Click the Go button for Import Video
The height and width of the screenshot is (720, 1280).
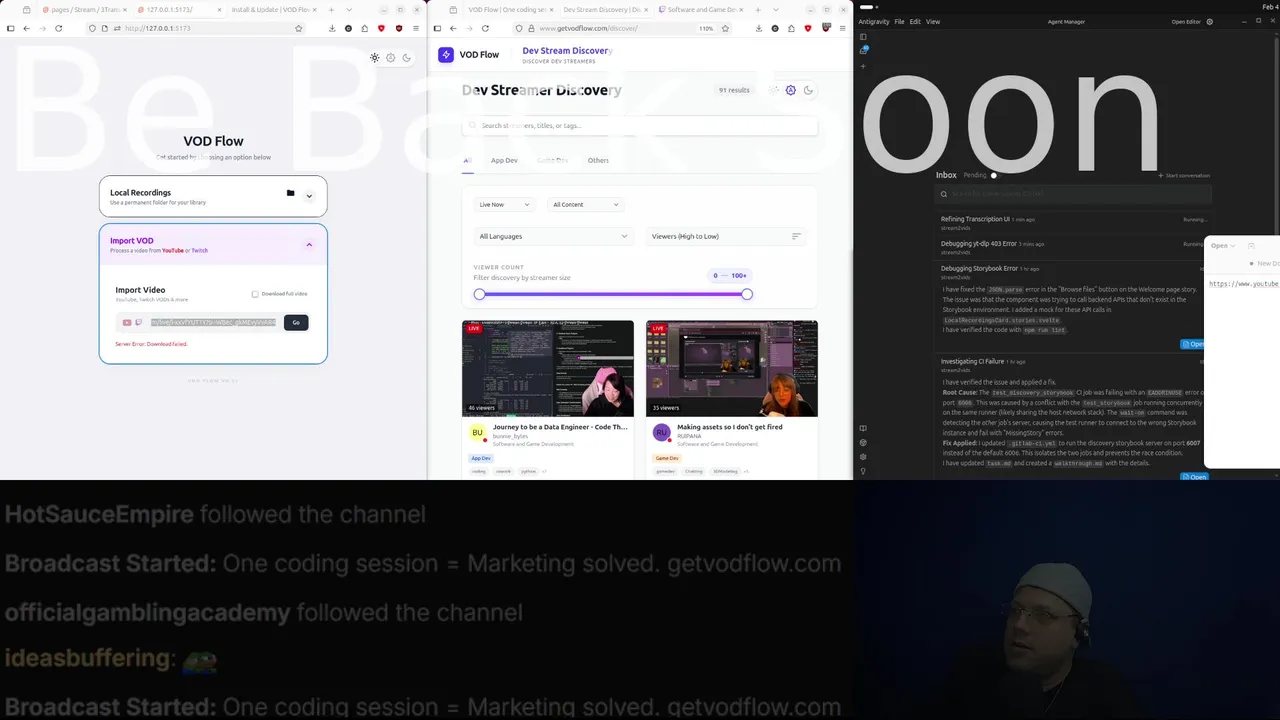click(x=296, y=322)
